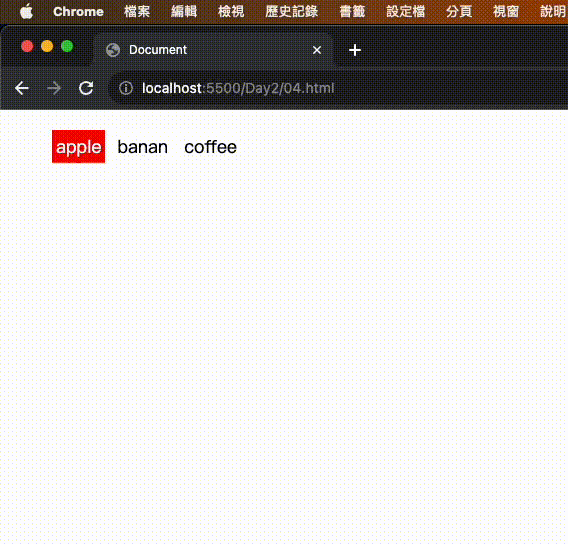Open the 書籤 menu

coord(352,12)
